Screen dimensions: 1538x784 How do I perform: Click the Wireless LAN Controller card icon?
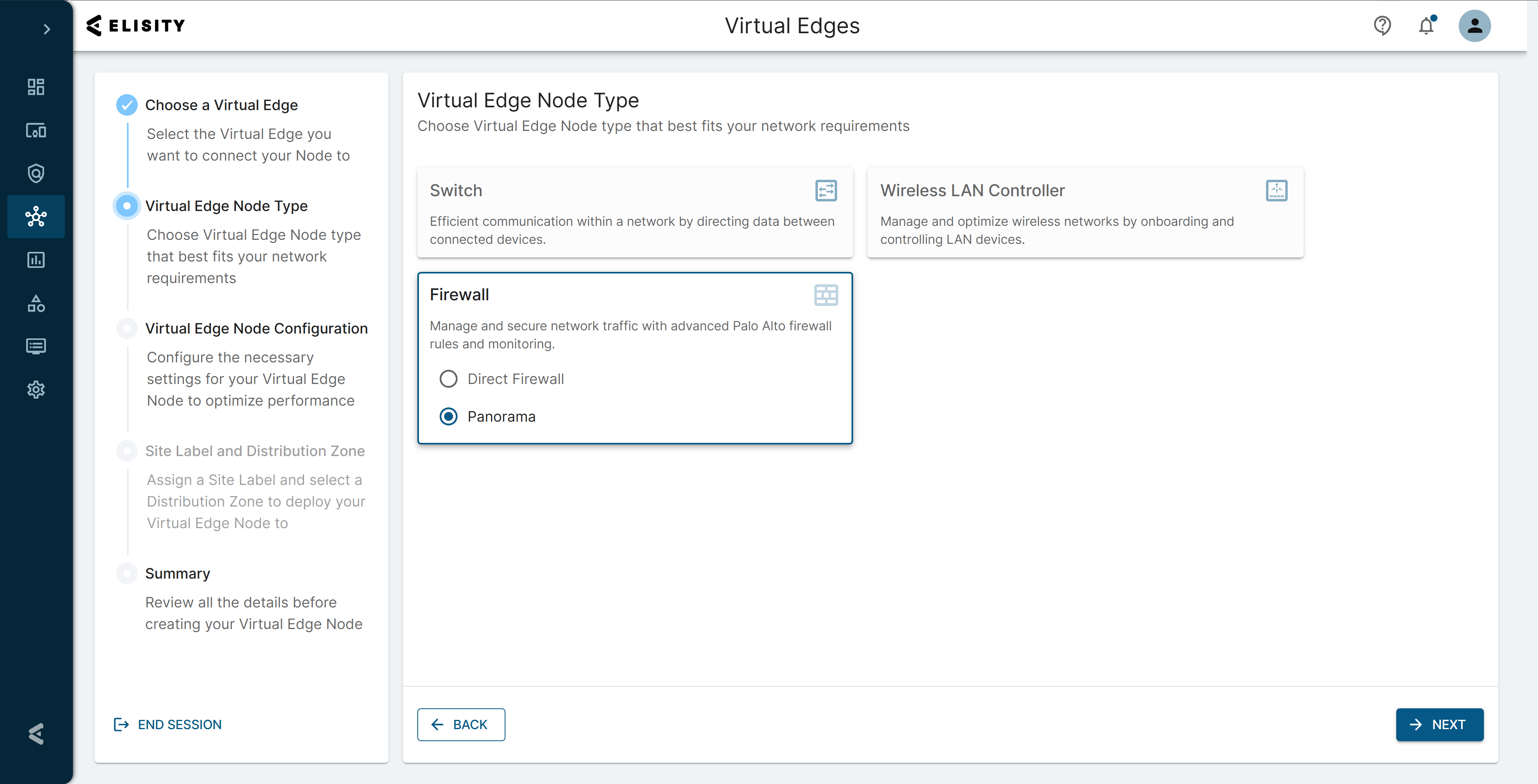pyautogui.click(x=1276, y=191)
